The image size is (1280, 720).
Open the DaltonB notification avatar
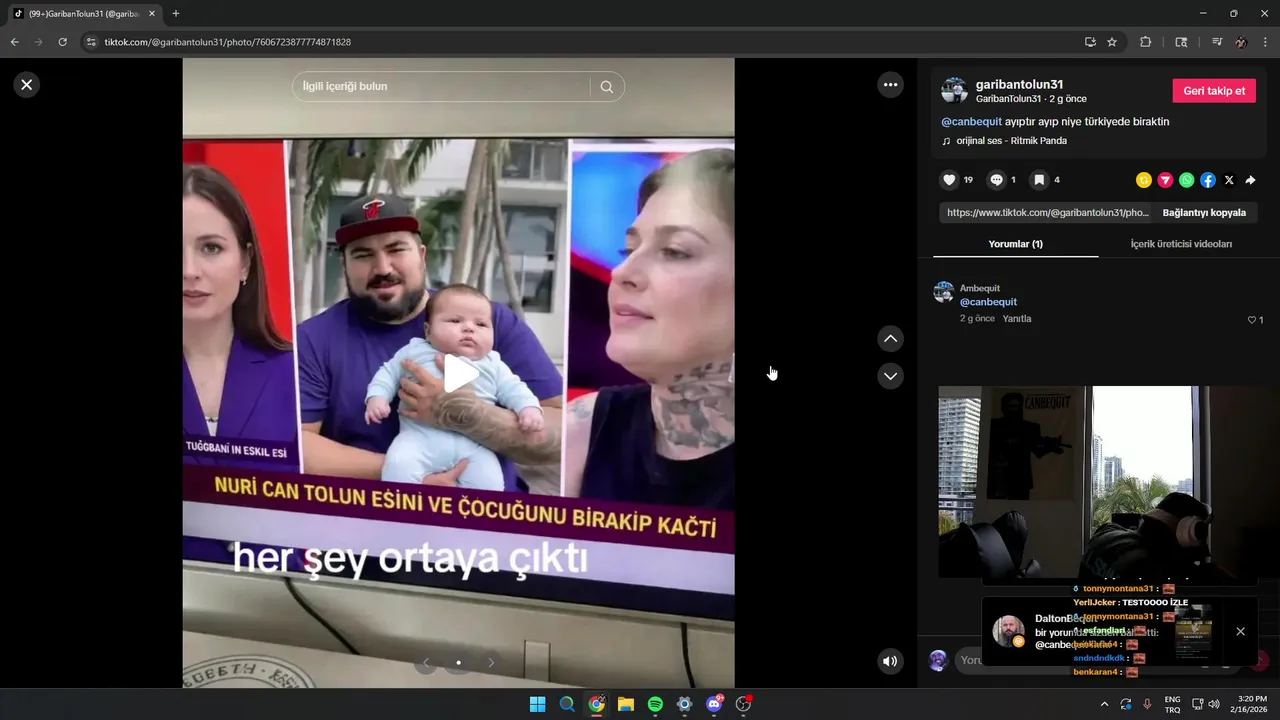(x=1008, y=631)
